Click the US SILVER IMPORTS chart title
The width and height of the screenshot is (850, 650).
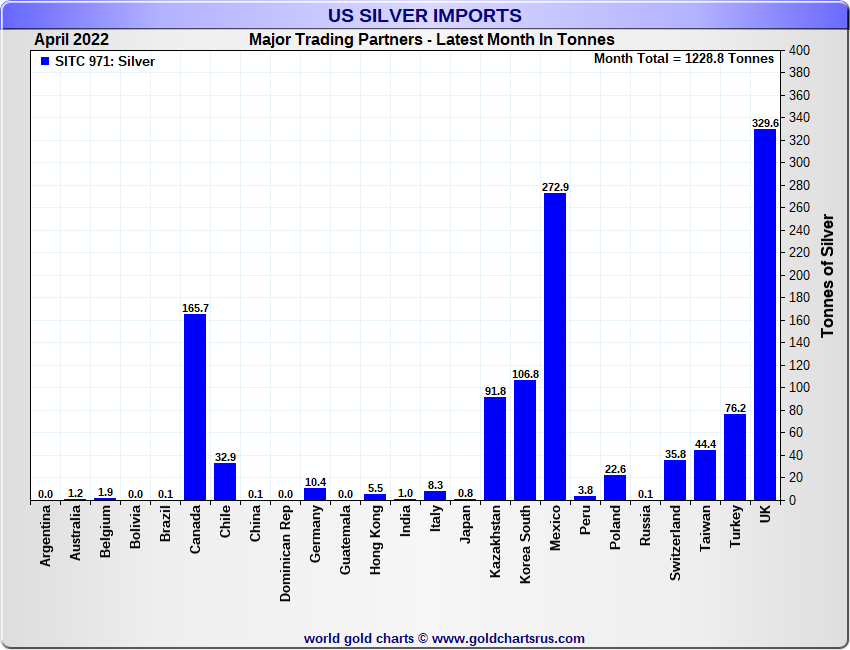click(x=425, y=15)
